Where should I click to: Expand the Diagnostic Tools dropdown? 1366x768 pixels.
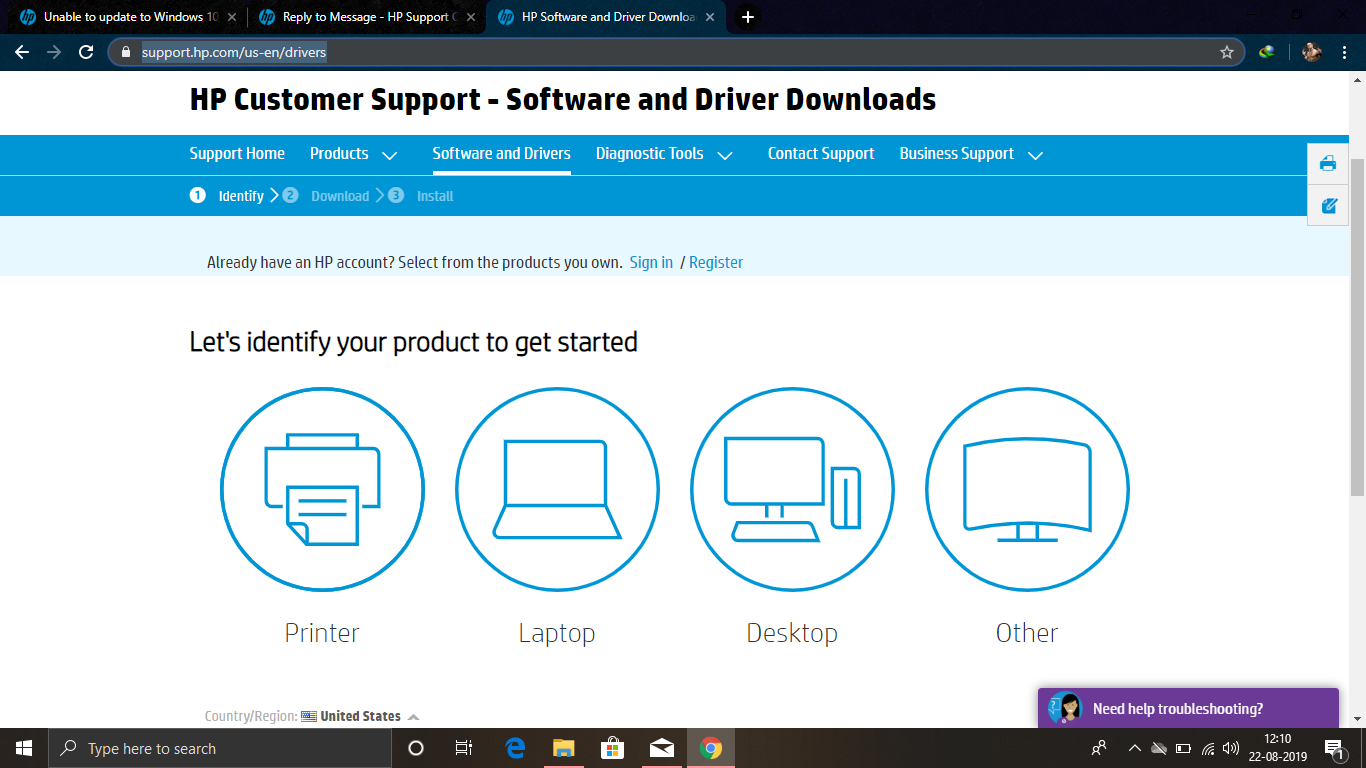(x=665, y=154)
